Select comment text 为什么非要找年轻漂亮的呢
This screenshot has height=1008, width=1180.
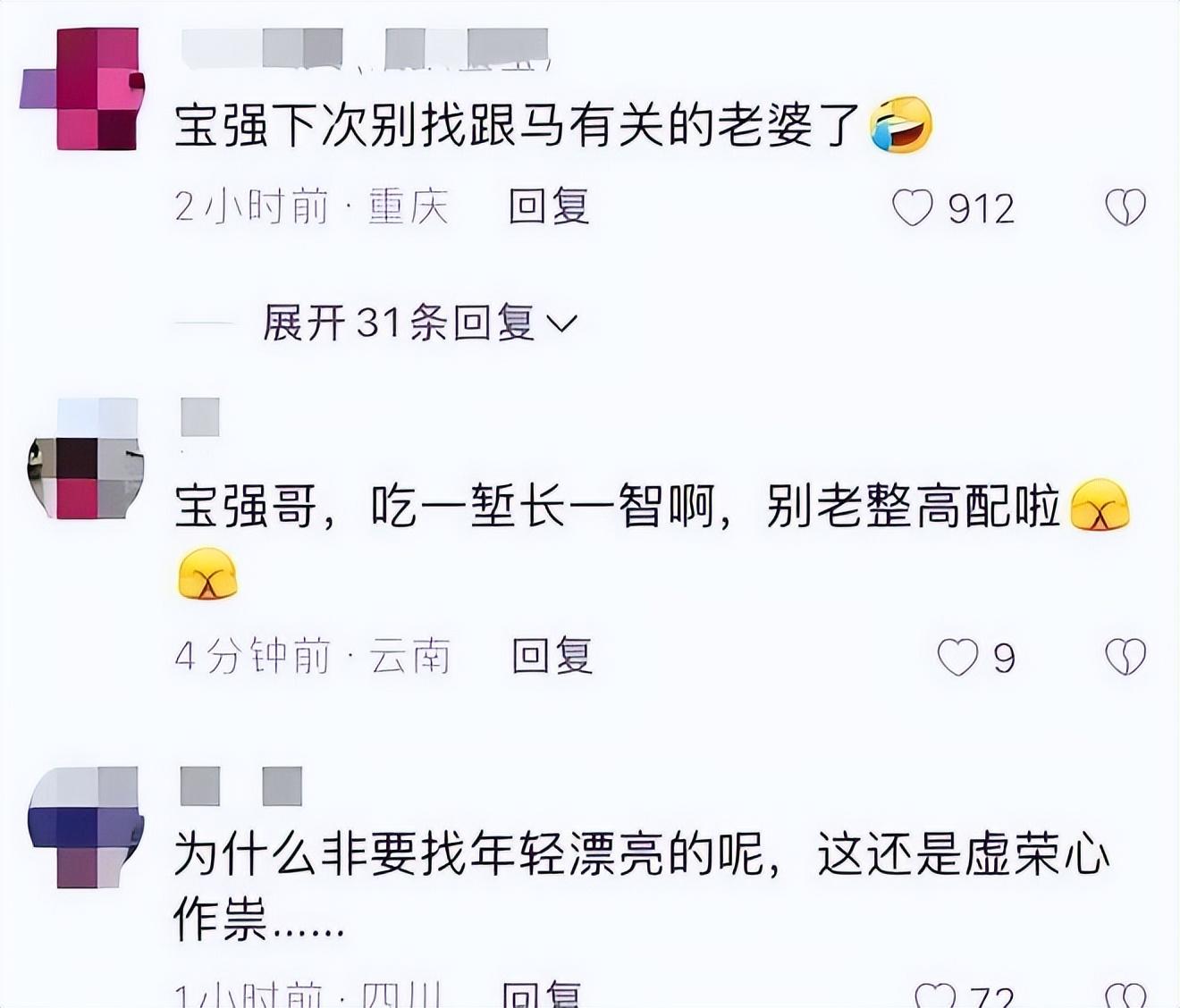pyautogui.click(x=468, y=855)
